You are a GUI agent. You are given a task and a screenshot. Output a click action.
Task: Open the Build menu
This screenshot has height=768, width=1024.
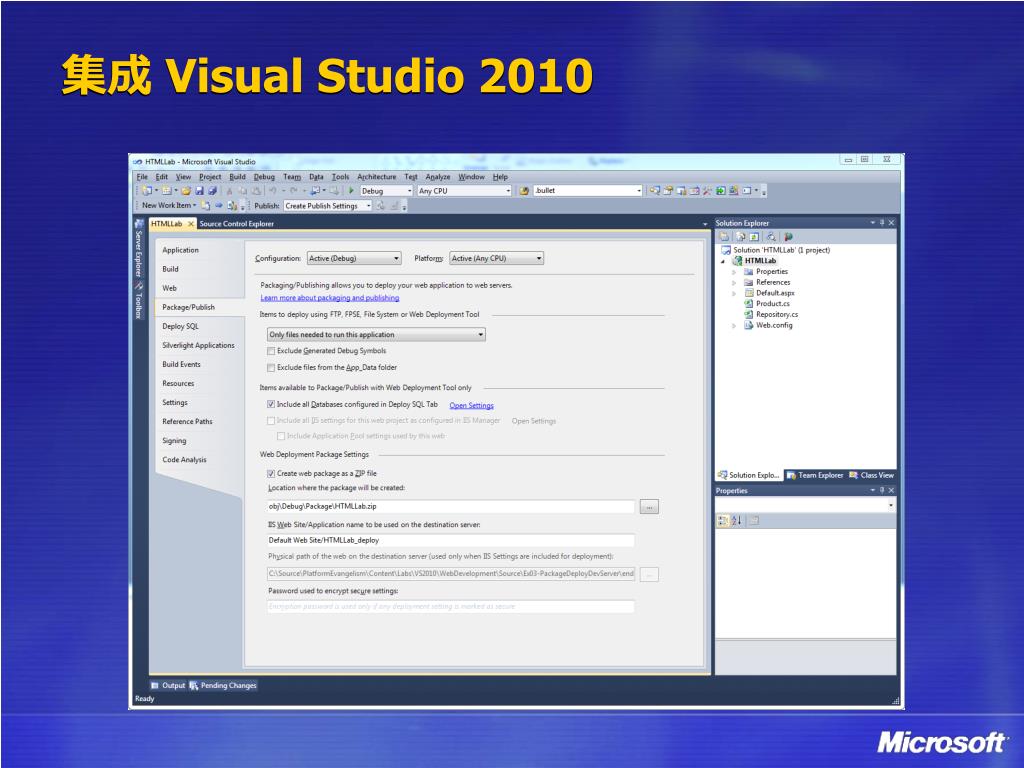pyautogui.click(x=237, y=177)
